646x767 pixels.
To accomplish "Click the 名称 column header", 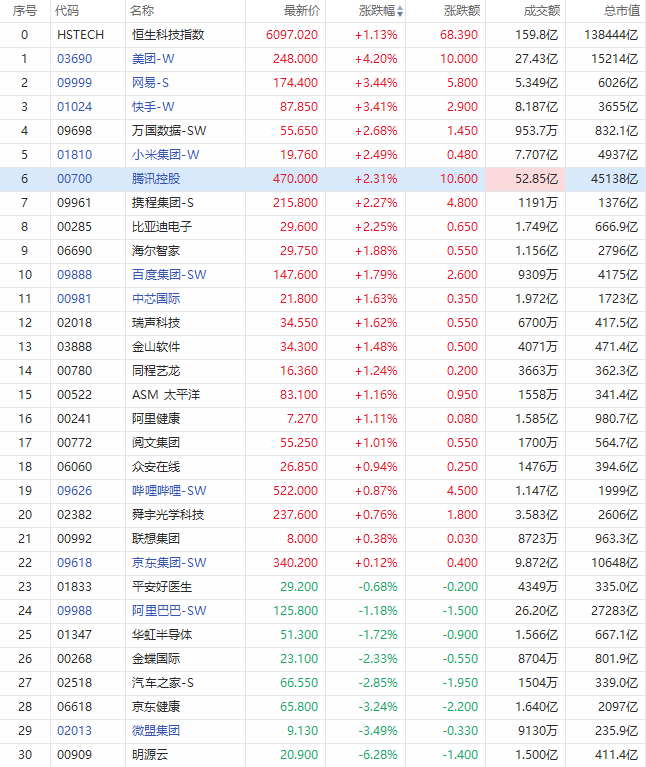I will [142, 11].
